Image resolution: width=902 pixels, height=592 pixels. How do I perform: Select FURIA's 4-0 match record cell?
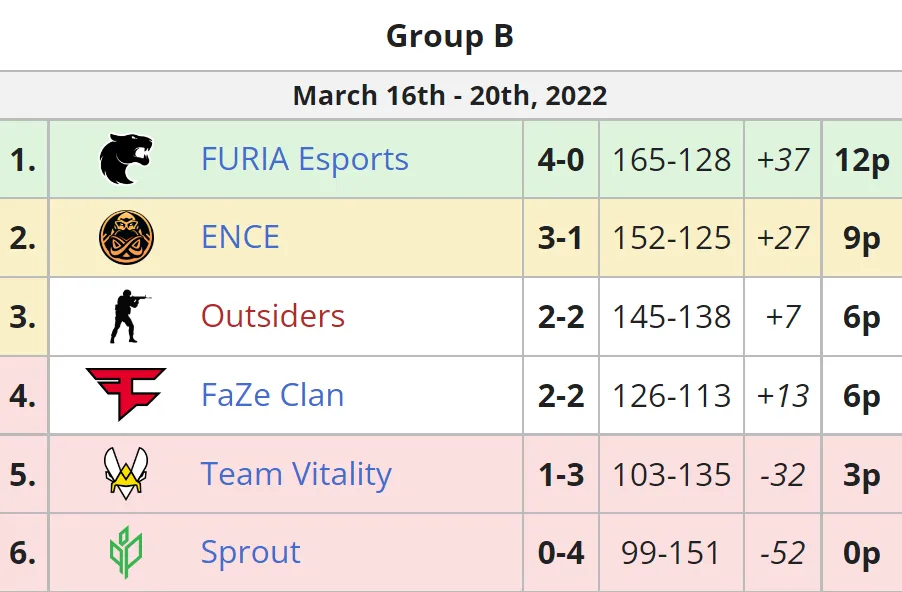coord(561,159)
